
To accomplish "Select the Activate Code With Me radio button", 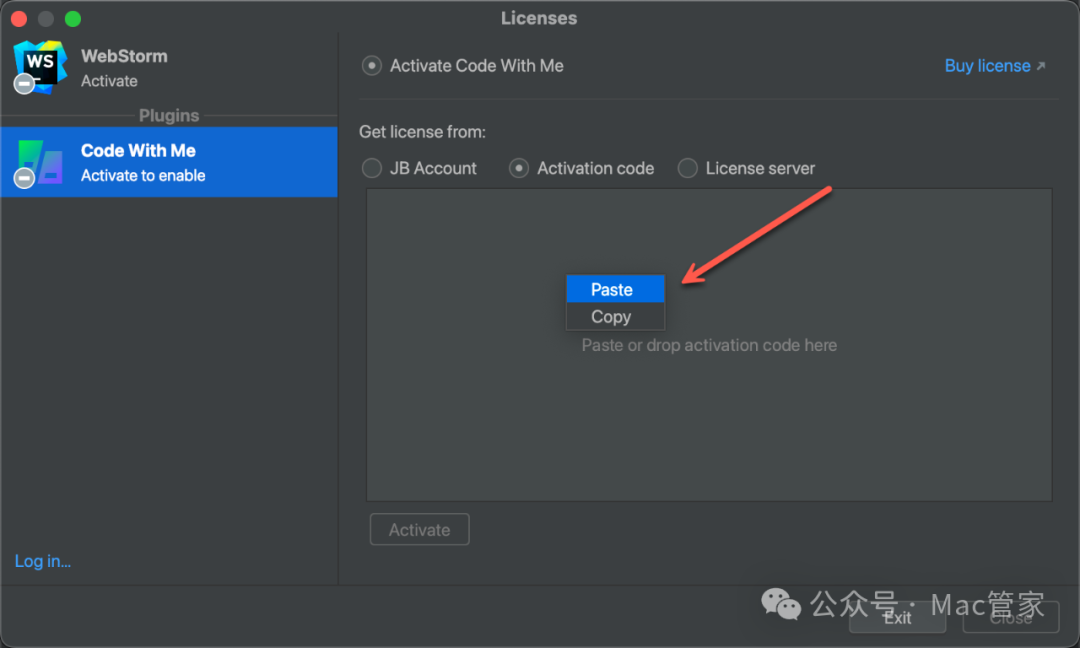I will pyautogui.click(x=372, y=66).
